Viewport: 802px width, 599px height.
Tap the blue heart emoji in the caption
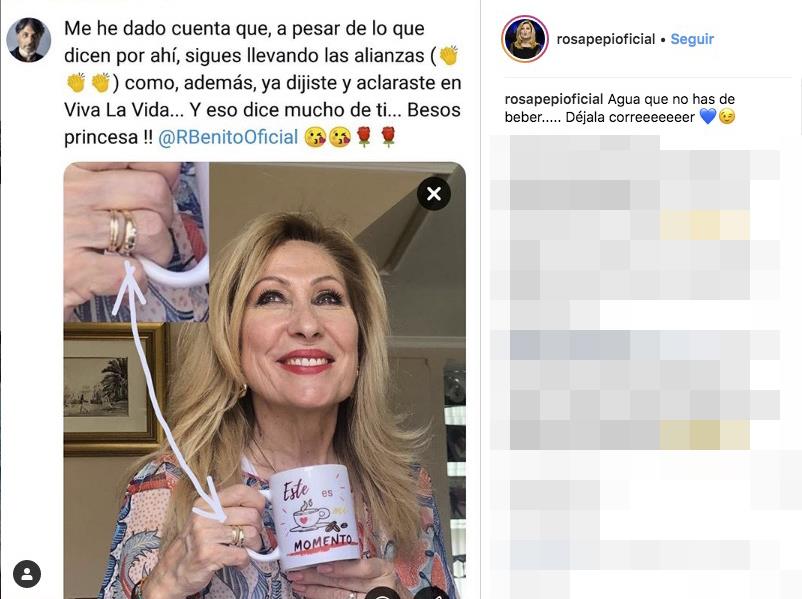[707, 117]
